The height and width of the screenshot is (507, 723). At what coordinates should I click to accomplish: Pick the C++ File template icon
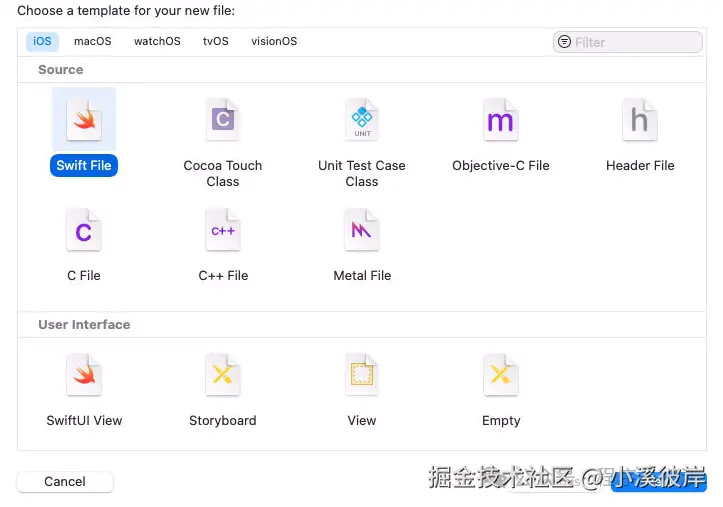(223, 230)
